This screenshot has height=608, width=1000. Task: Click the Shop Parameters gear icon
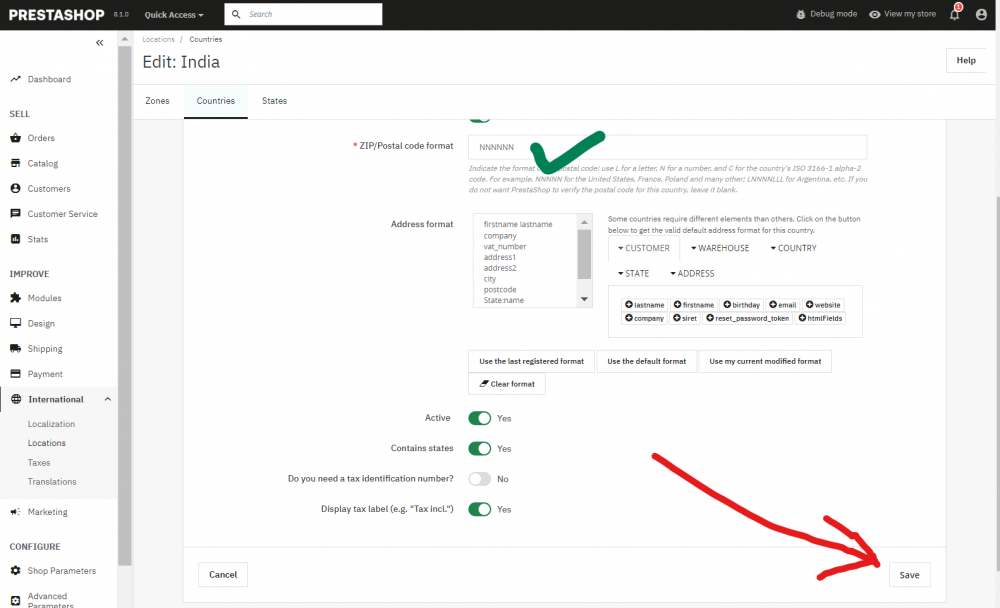(15, 570)
